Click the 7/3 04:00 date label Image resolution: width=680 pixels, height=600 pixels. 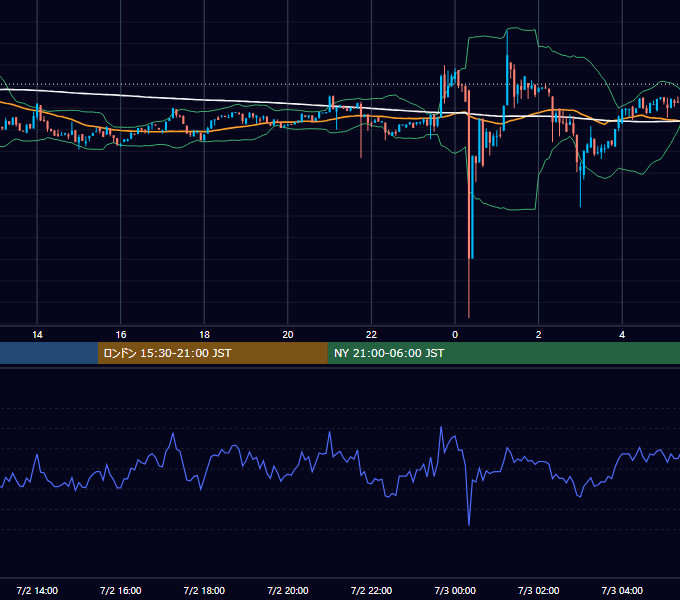tap(622, 590)
